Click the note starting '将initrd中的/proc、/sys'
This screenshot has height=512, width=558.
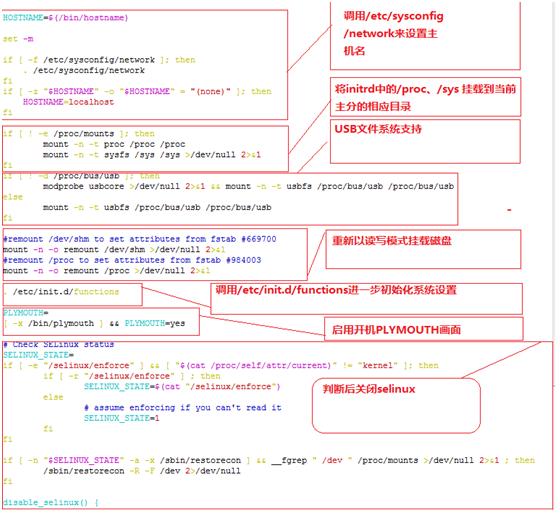[425, 97]
